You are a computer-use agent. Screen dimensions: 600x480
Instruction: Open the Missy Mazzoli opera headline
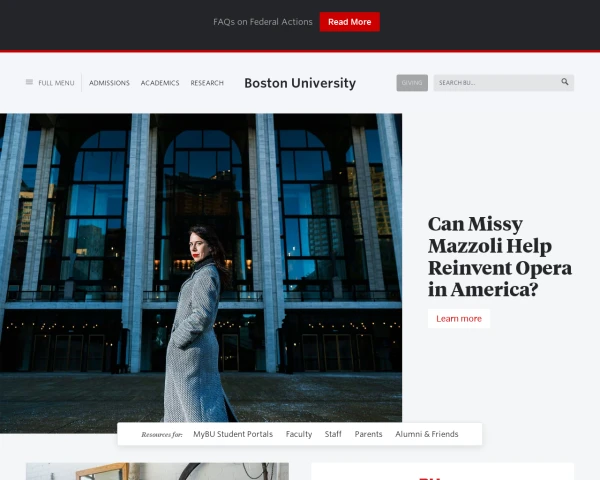point(500,256)
